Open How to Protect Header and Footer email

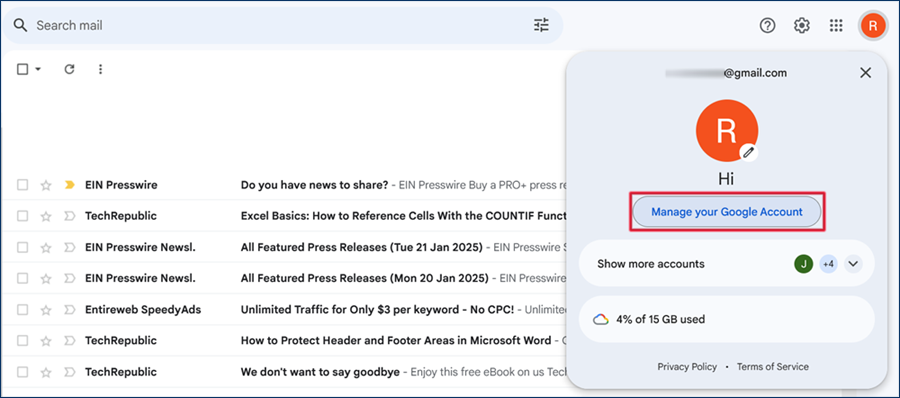[395, 341]
